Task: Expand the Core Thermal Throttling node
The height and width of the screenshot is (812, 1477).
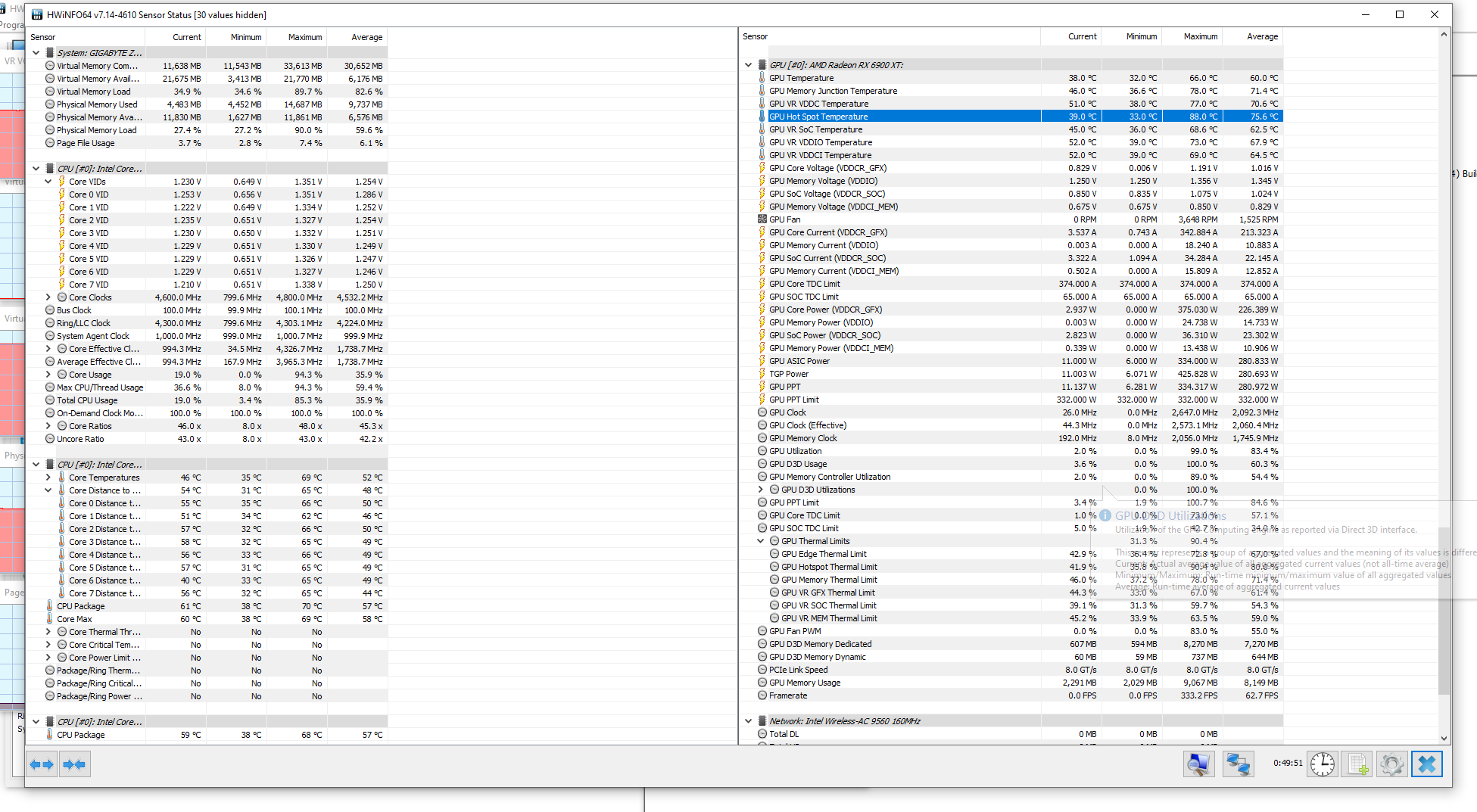Action: [48, 632]
